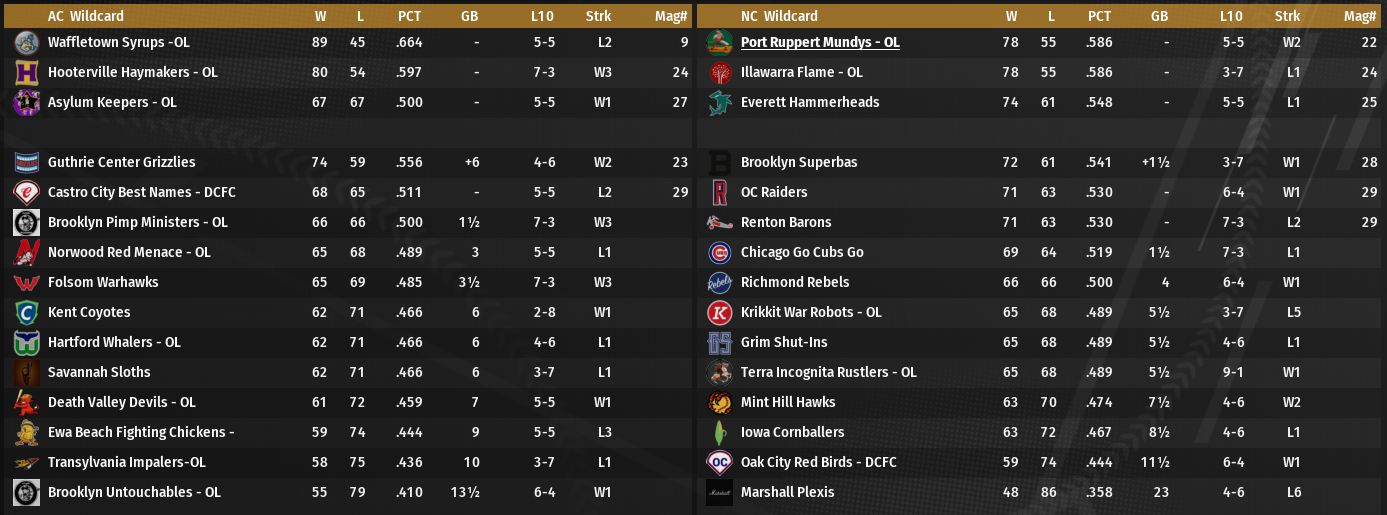Click the NC Wildcard Strk column header
Viewport: 1387px width, 515px height.
pyautogui.click(x=1287, y=16)
